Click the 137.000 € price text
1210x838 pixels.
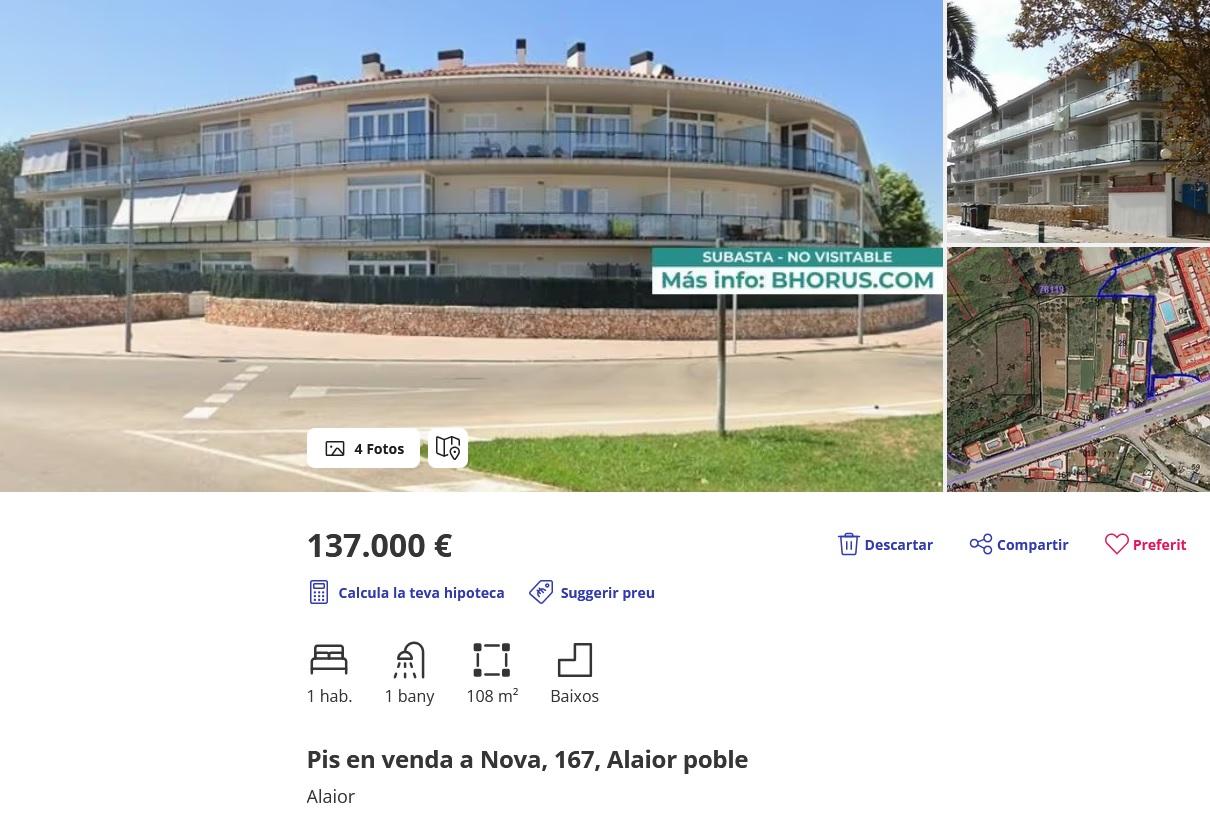point(379,545)
